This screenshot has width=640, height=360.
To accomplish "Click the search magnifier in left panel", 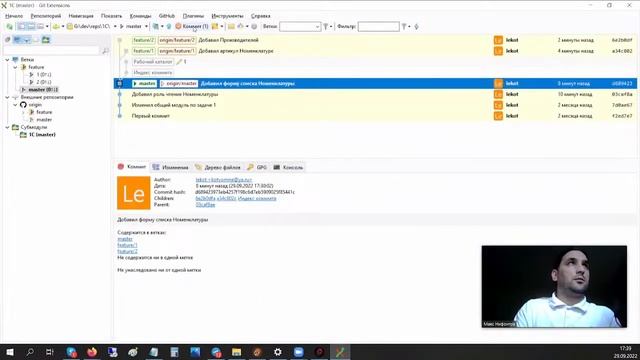I will (x=105, y=51).
